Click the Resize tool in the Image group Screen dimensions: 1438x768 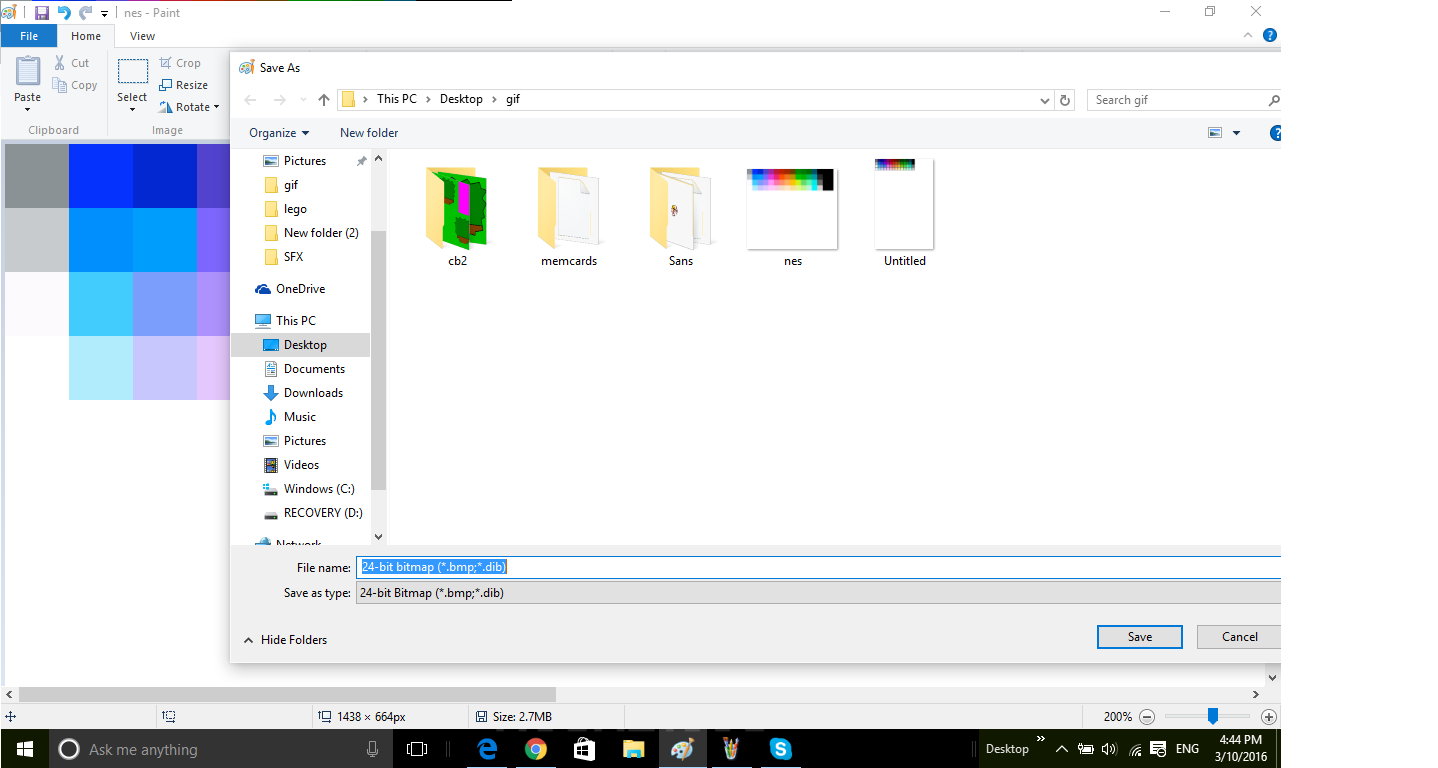click(183, 85)
